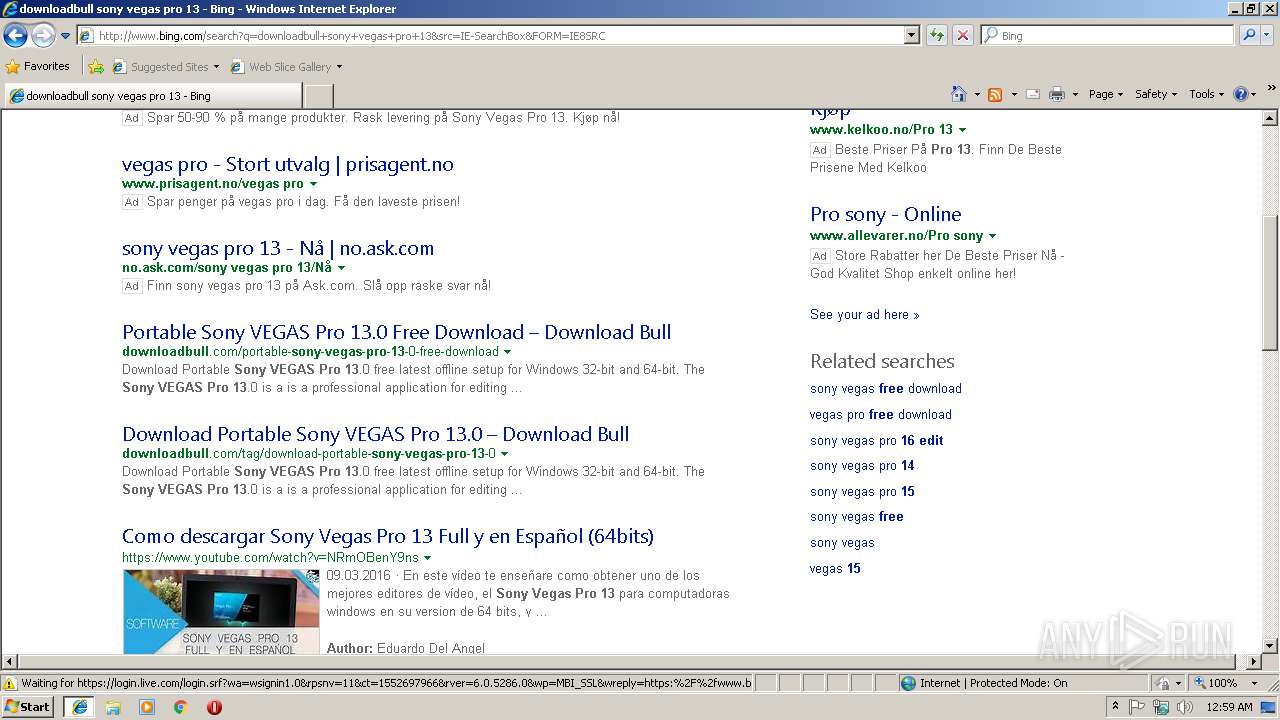Open 'Pro sony - Online' ad link
1280x720 pixels.
pos(885,214)
